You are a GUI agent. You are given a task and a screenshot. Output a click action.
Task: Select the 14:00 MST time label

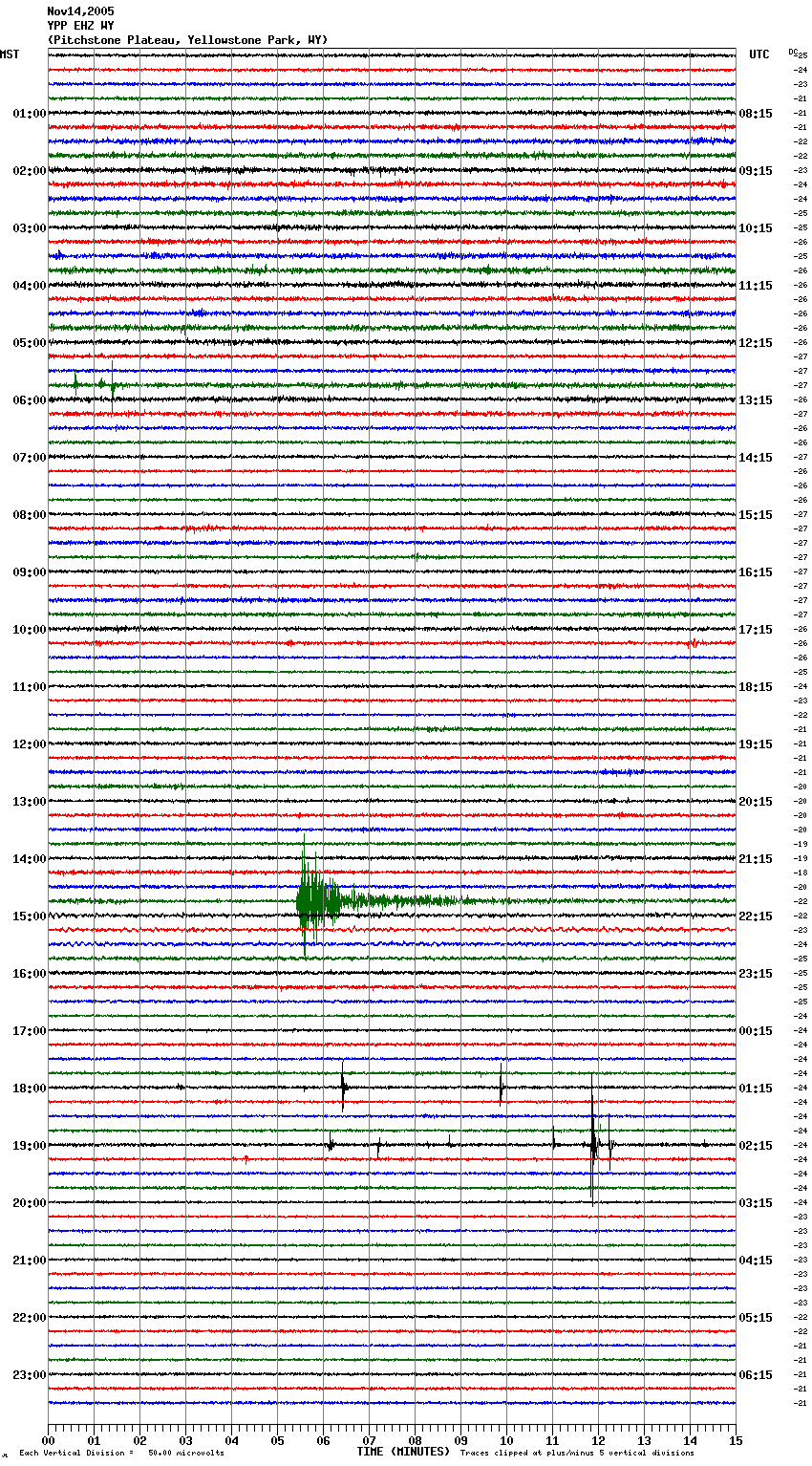(30, 859)
